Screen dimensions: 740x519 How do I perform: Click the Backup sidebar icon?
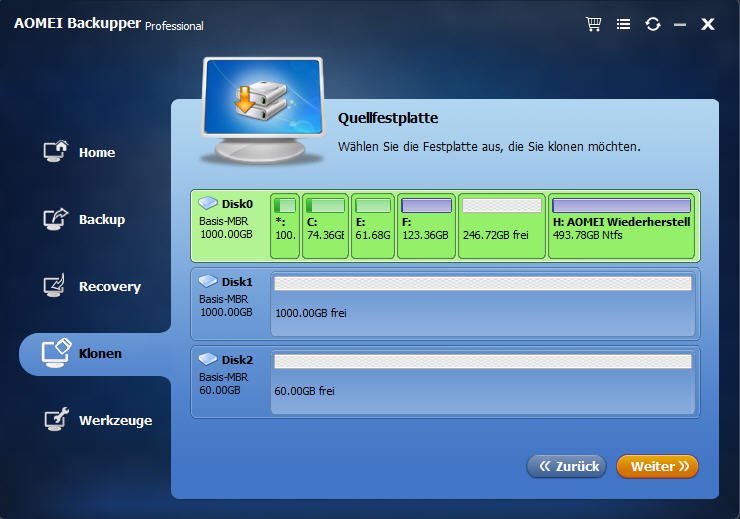56,219
